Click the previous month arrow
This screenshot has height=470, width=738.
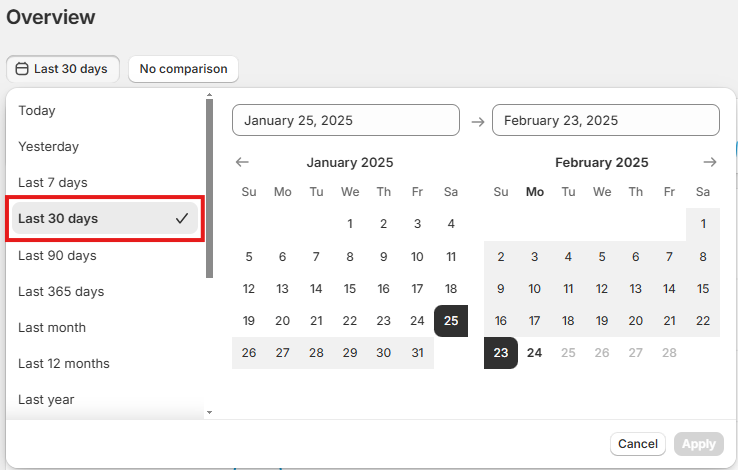(x=242, y=162)
